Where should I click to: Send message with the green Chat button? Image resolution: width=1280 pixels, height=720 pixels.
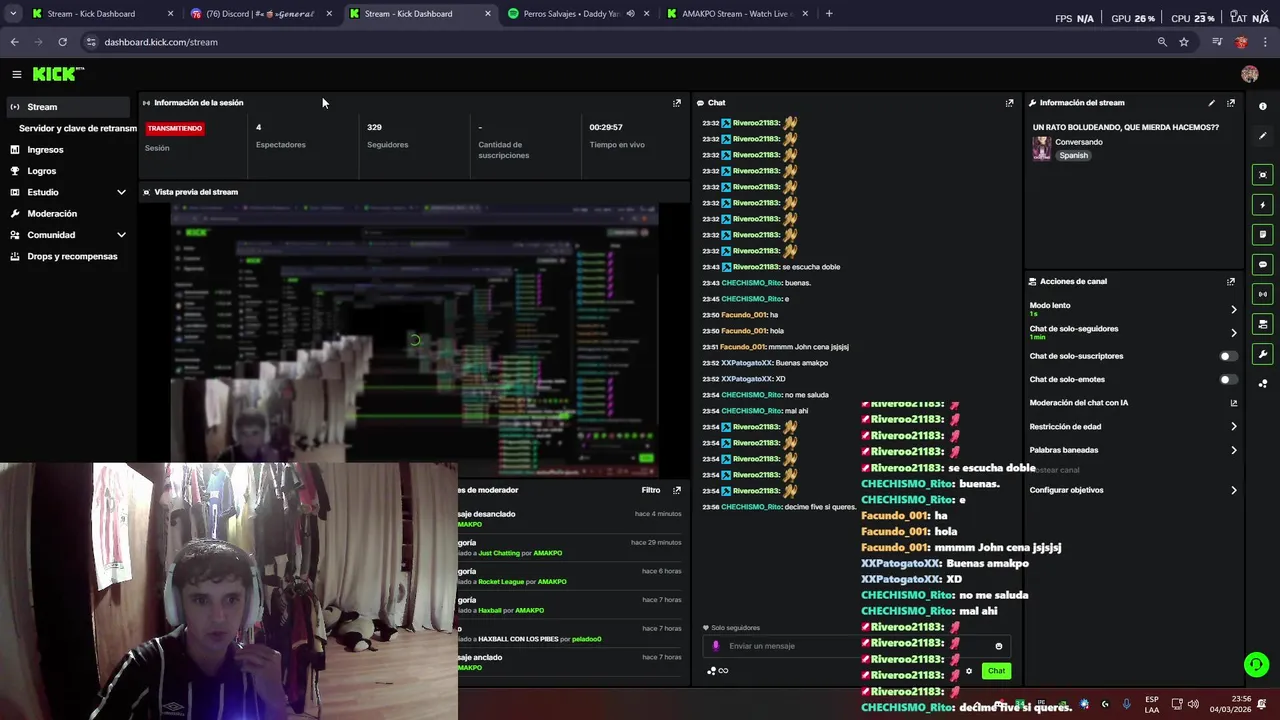coord(996,671)
